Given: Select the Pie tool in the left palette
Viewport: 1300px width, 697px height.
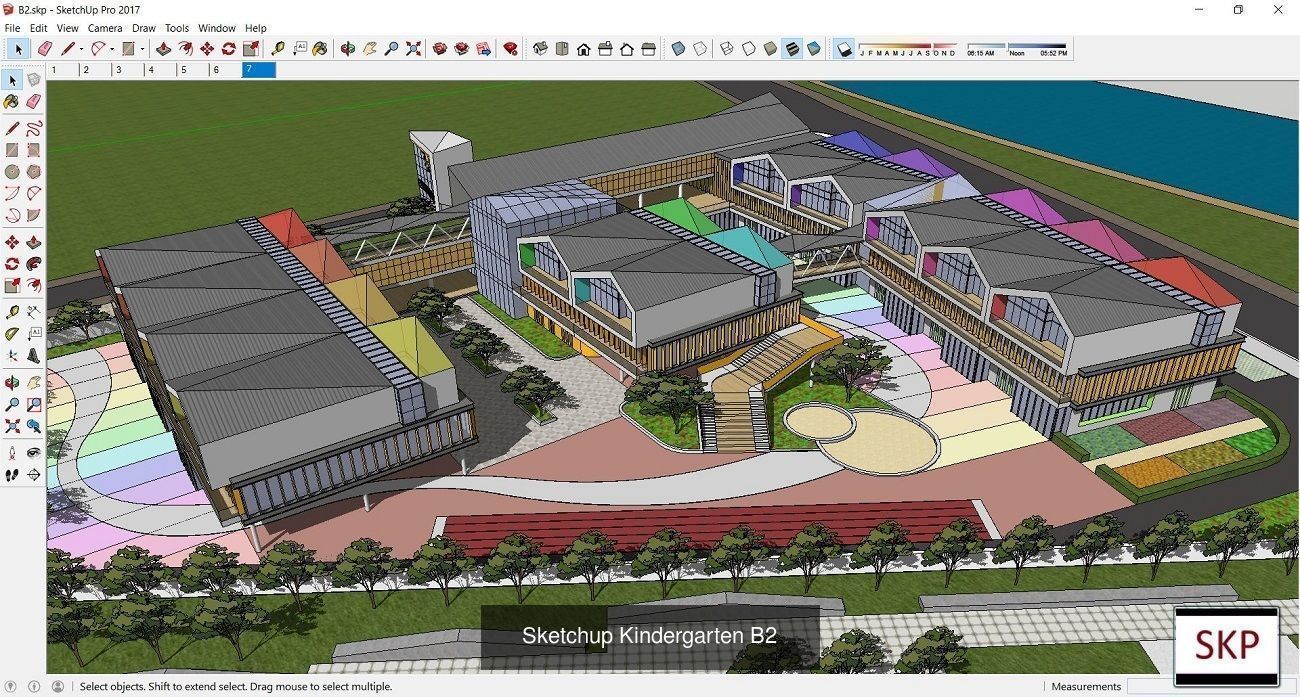Looking at the screenshot, I should tap(34, 215).
